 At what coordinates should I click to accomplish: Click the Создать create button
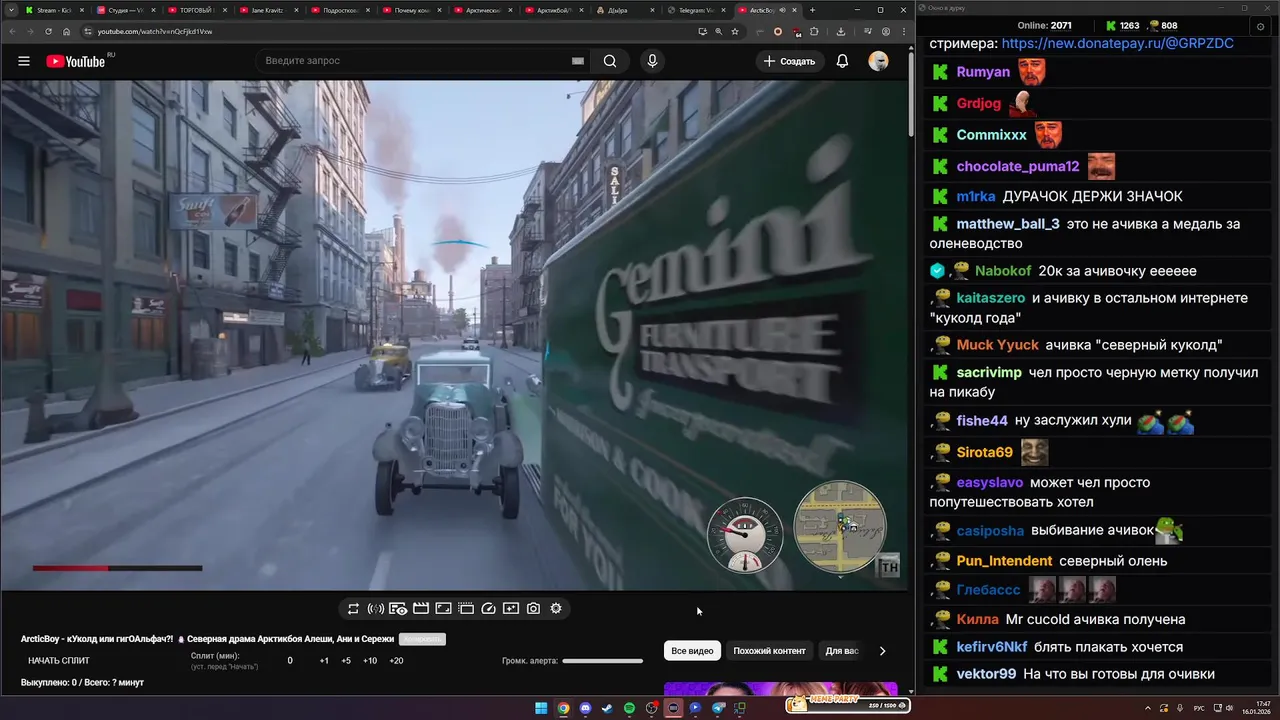790,61
